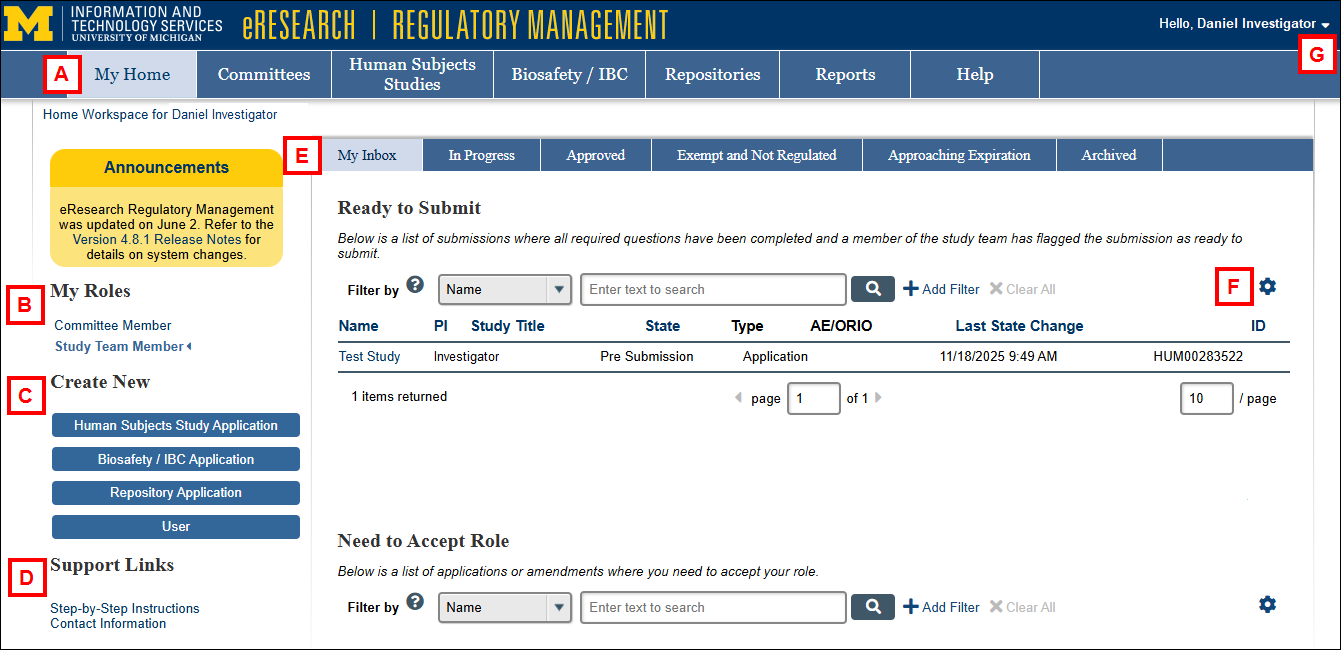1341x650 pixels.
Task: Expand Filter by Name dropdown in Ready to Submit
Action: (x=505, y=289)
